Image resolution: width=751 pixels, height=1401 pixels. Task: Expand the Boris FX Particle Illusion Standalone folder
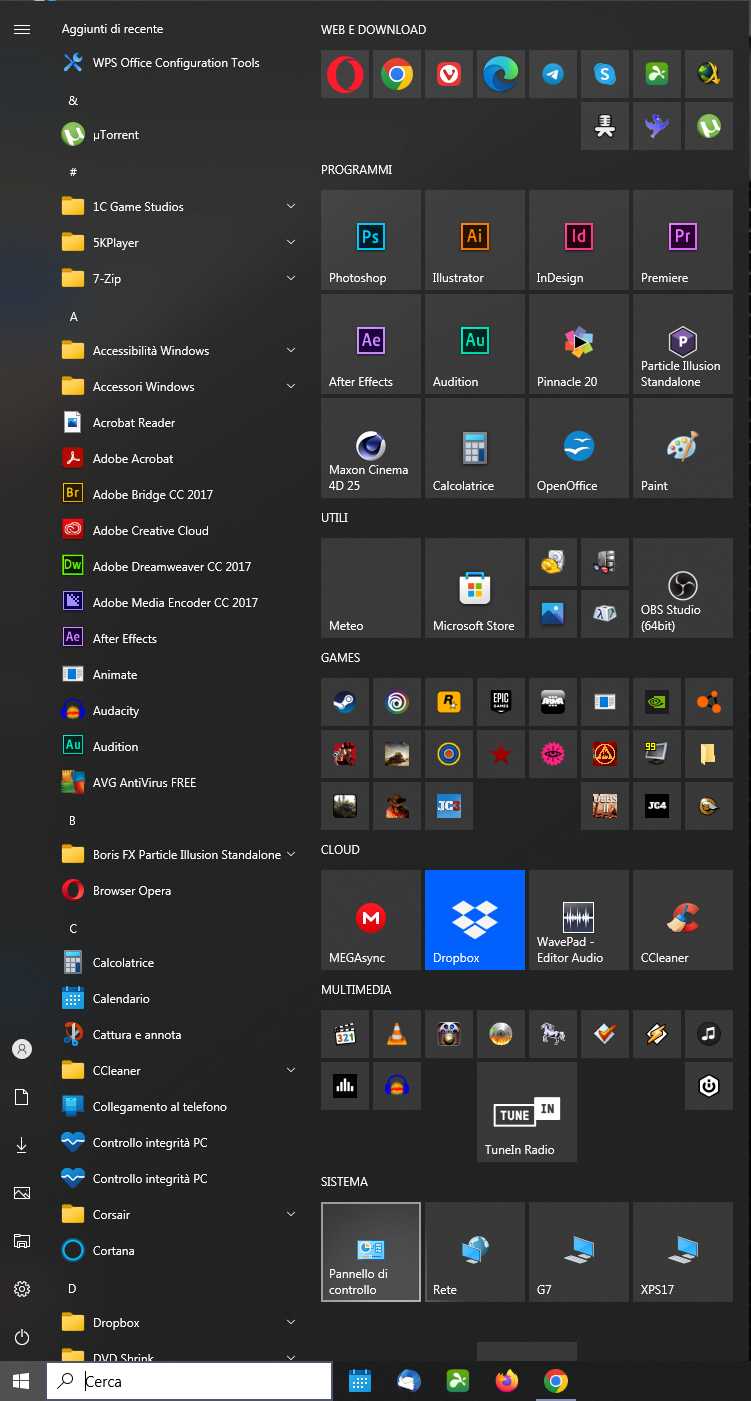pos(180,855)
